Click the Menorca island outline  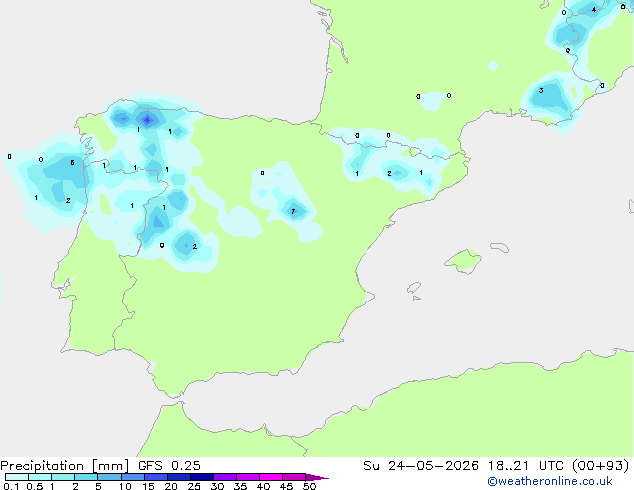pos(499,247)
